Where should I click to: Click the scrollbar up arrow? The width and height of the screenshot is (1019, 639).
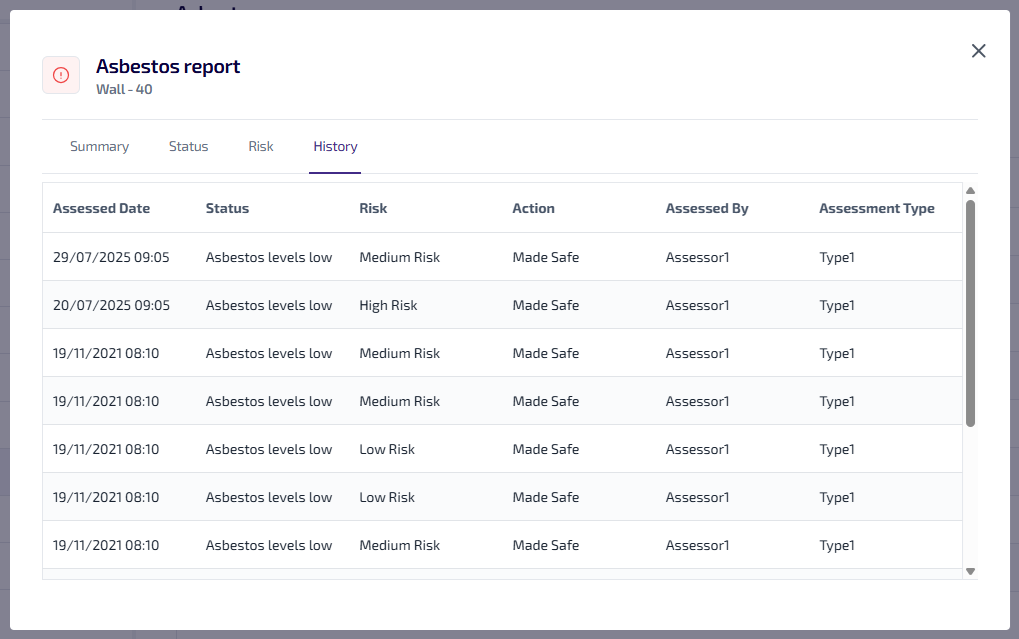(970, 190)
